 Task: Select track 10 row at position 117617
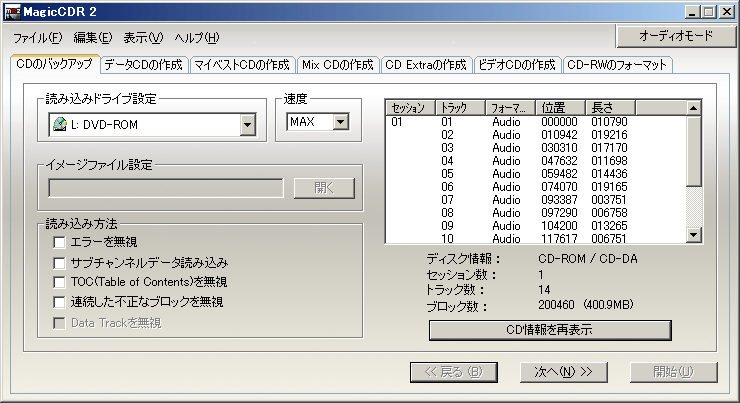tap(536, 238)
